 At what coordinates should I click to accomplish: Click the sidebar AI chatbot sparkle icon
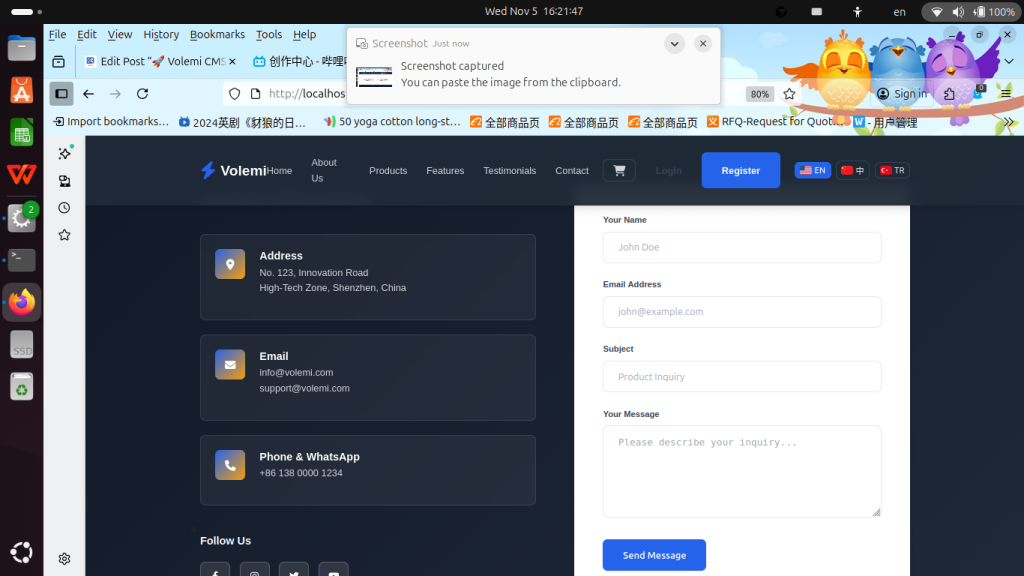click(x=64, y=153)
